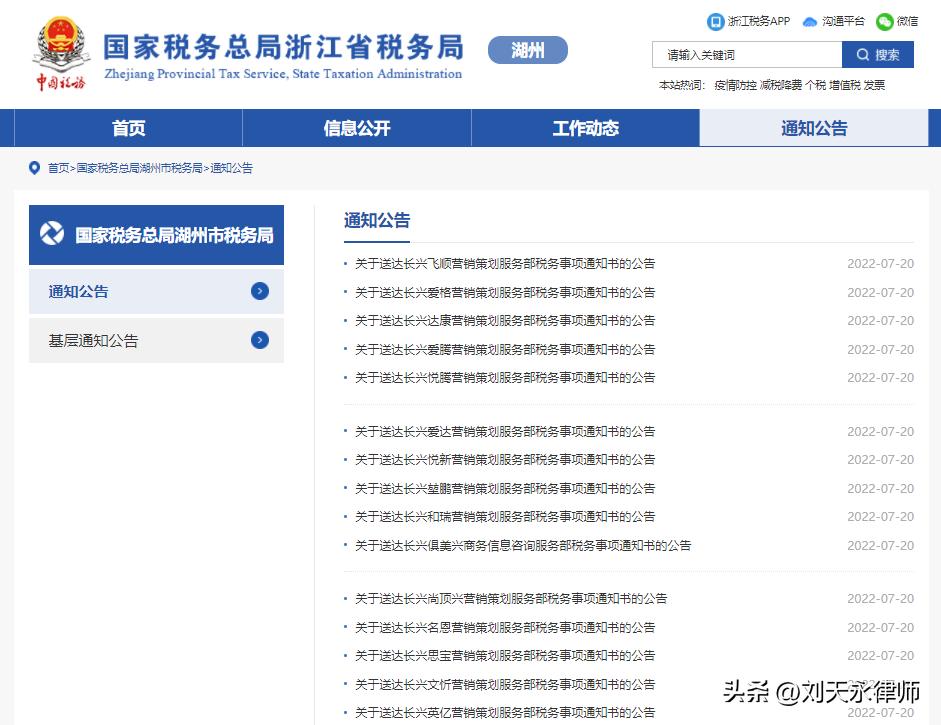Click the magnifier icon in the search button
The image size is (941, 725).
tap(862, 54)
